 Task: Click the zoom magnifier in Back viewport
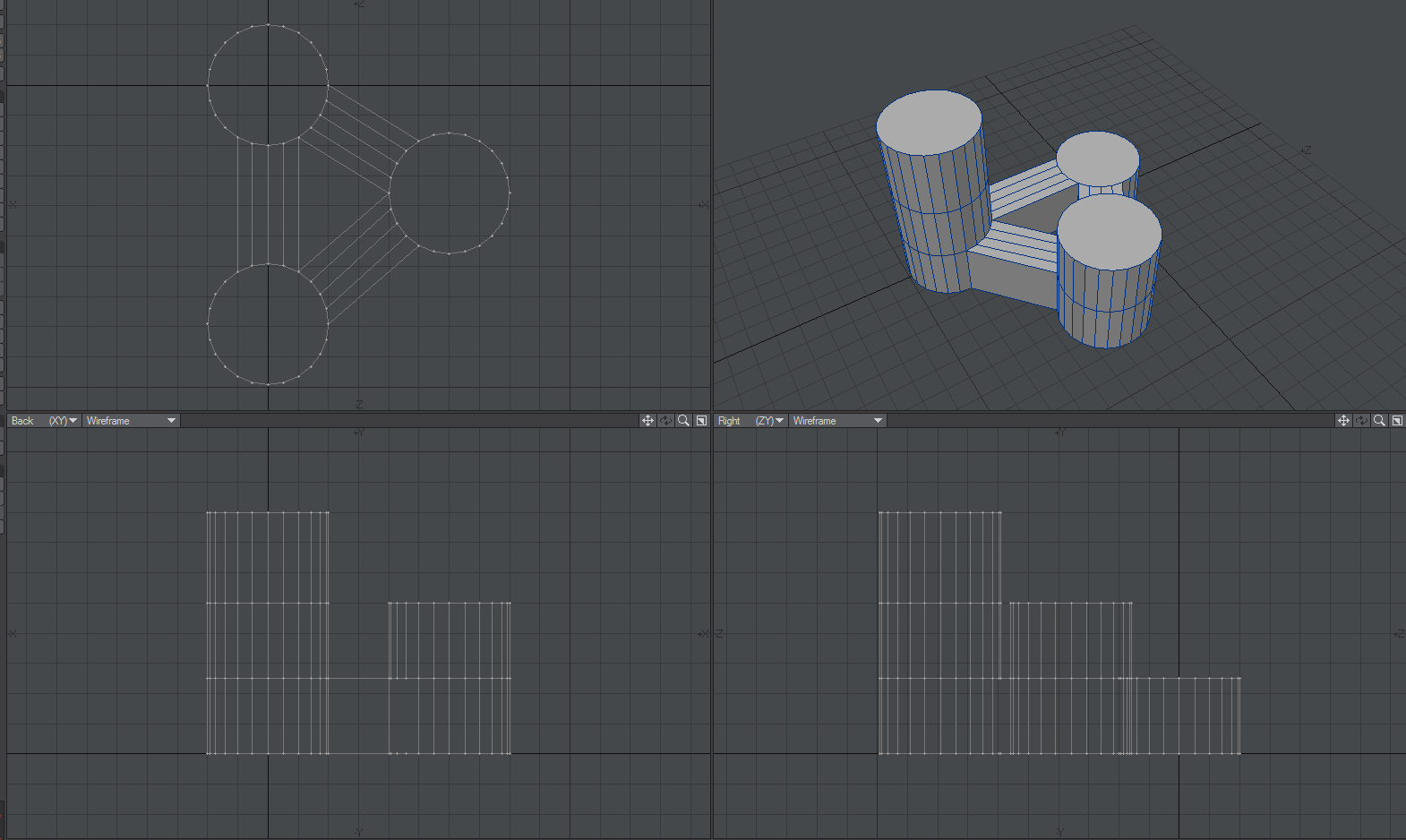click(683, 421)
